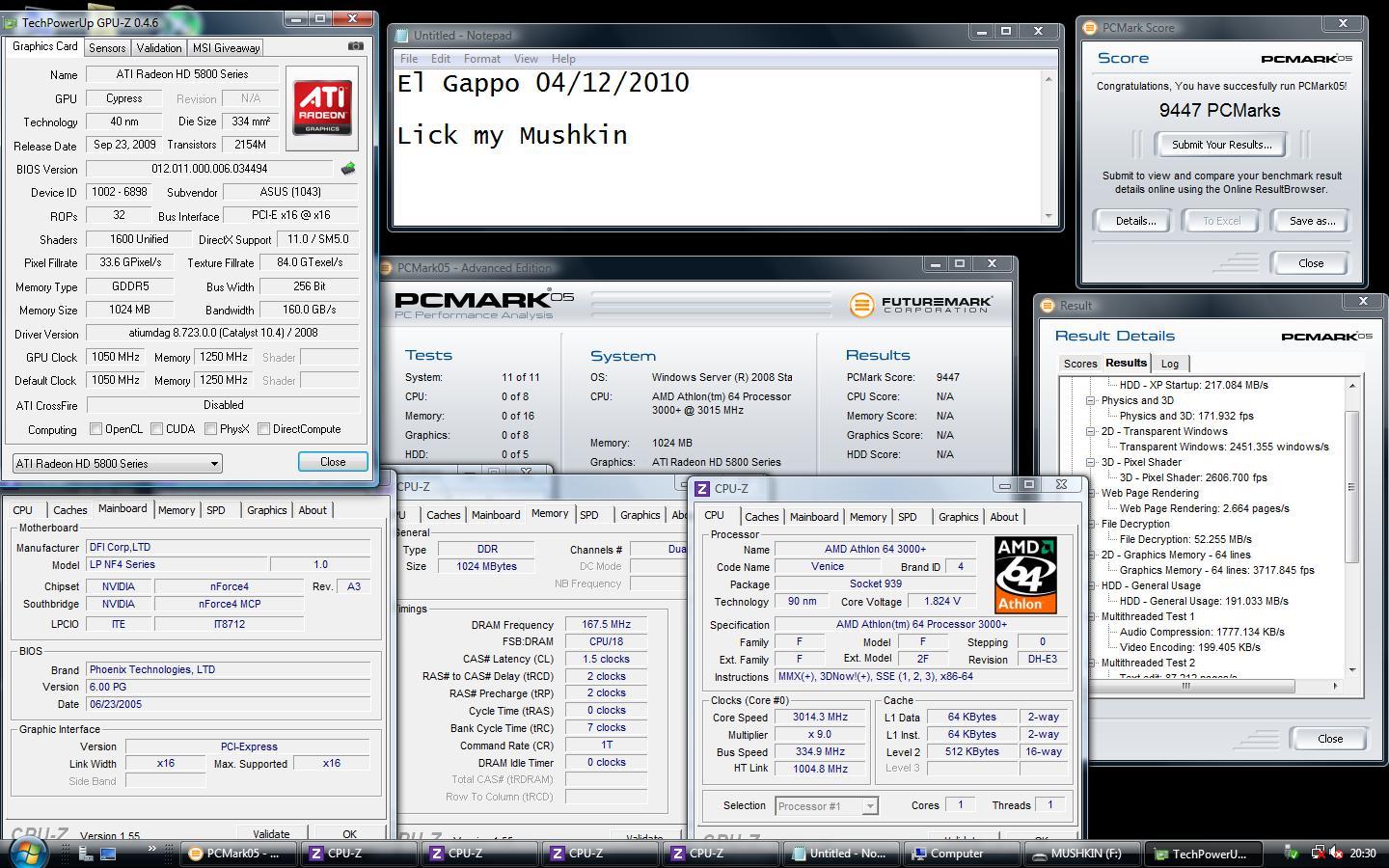1389x868 pixels.
Task: Open the MSI Giveaway tab
Action: [x=226, y=47]
